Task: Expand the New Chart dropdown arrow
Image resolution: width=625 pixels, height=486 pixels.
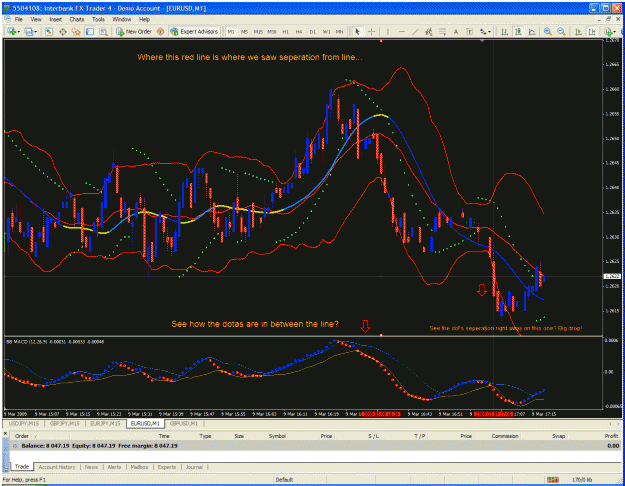Action: pyautogui.click(x=18, y=32)
